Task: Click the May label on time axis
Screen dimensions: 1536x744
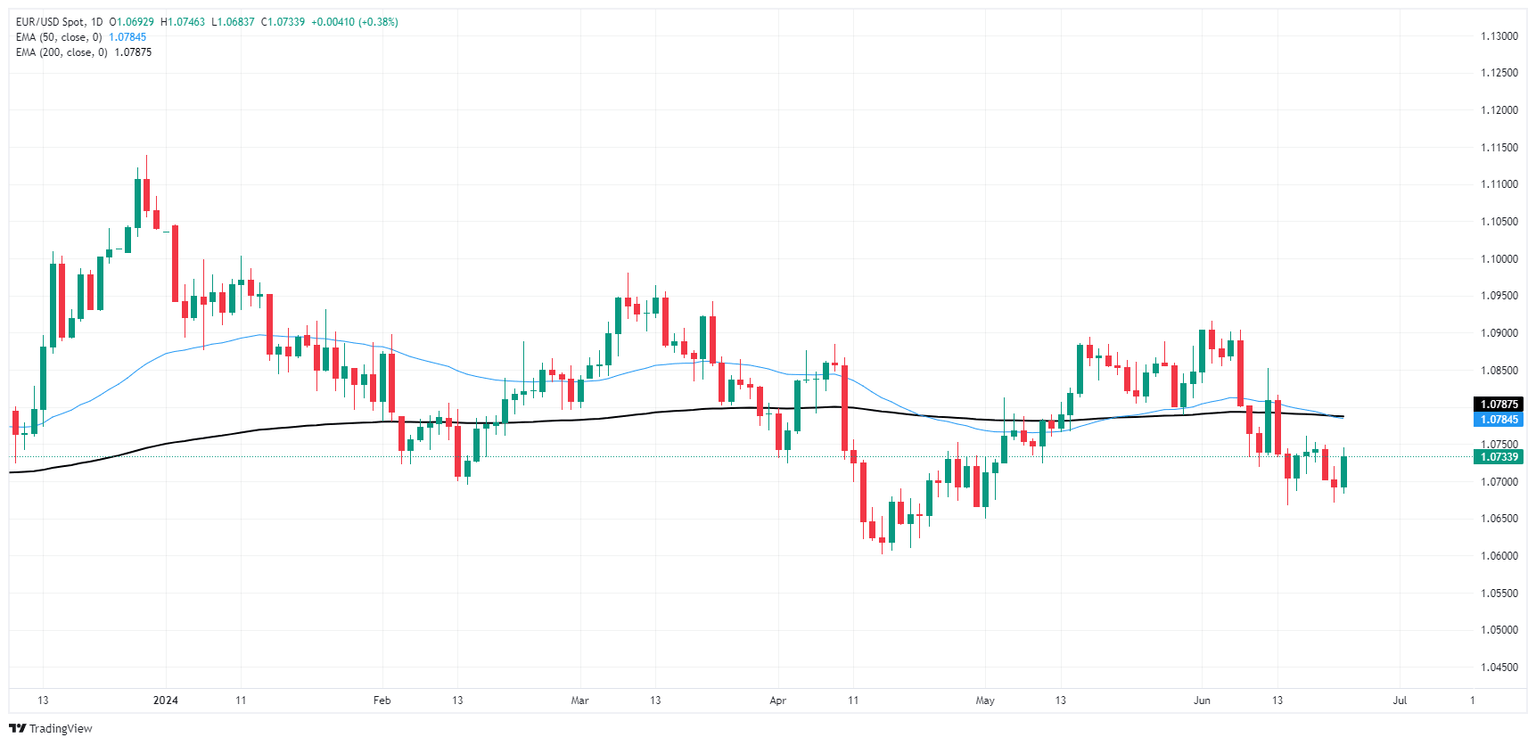Action: pyautogui.click(x=986, y=702)
